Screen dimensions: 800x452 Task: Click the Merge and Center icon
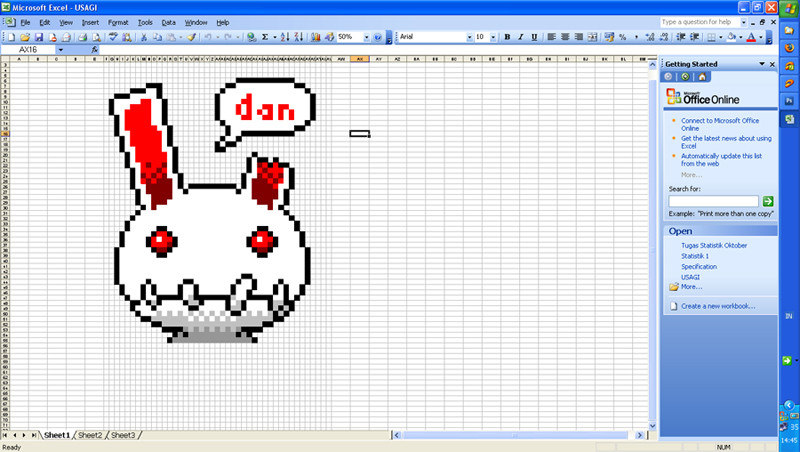592,37
